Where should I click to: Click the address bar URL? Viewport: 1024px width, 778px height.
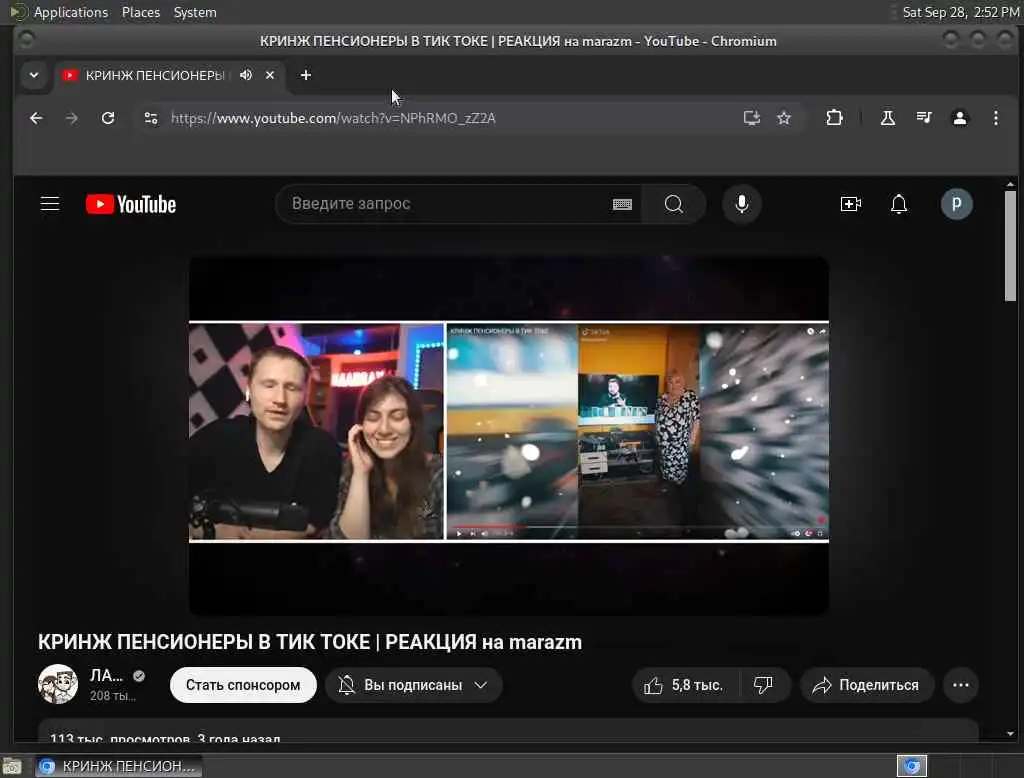click(333, 118)
